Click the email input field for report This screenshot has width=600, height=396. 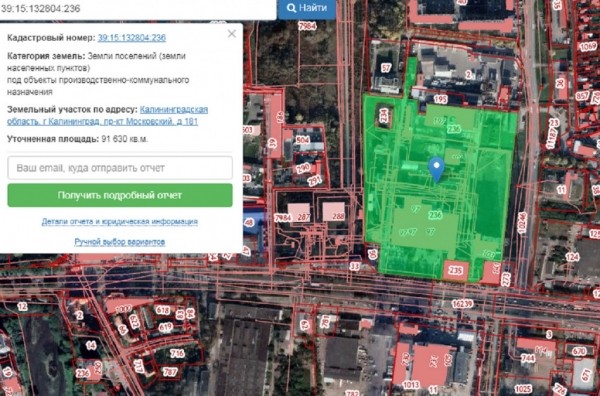(120, 168)
